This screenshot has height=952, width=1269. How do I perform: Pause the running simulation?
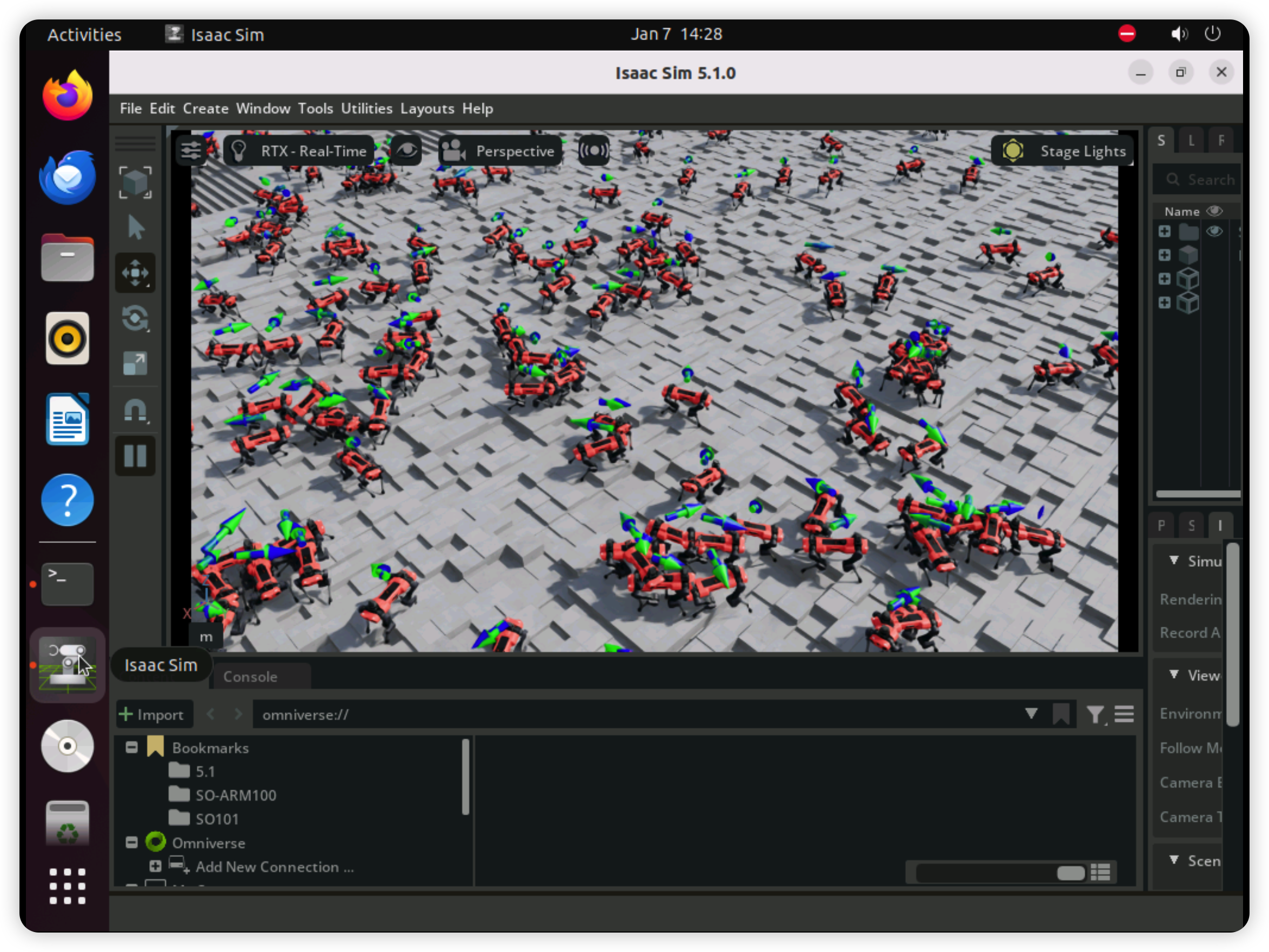coord(135,456)
